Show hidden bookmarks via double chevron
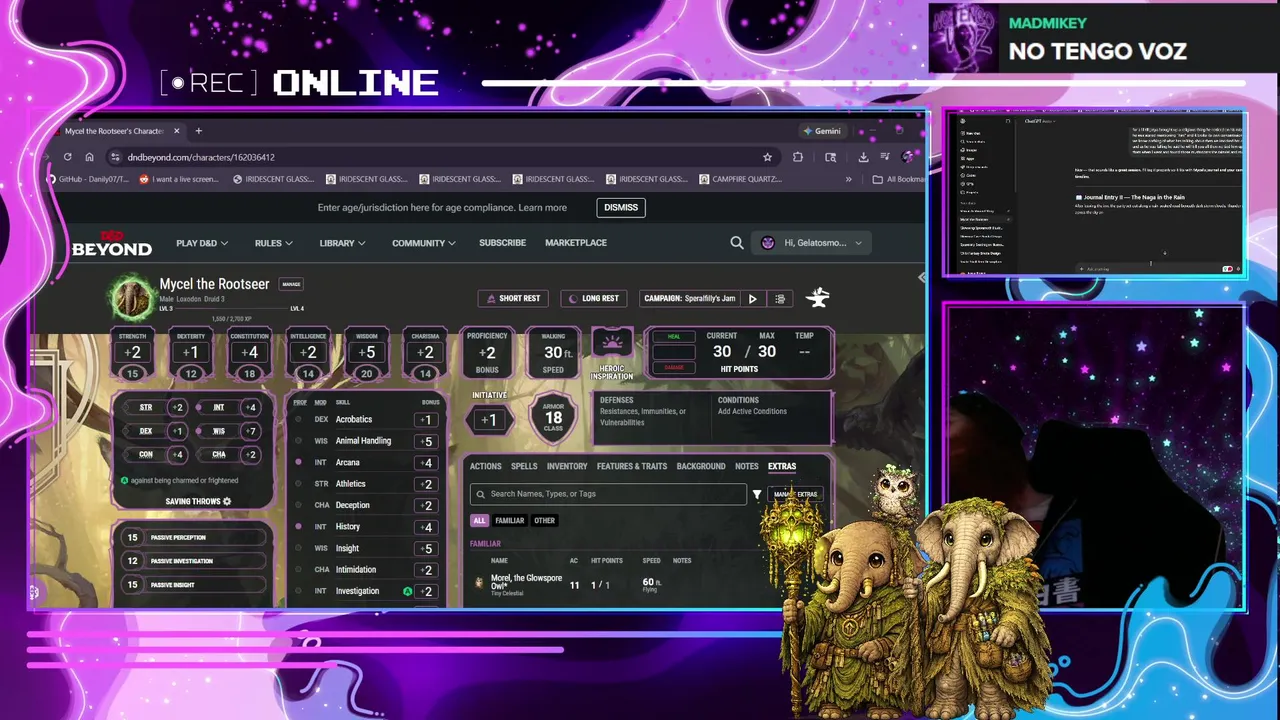Image resolution: width=1280 pixels, height=720 pixels. 848,179
